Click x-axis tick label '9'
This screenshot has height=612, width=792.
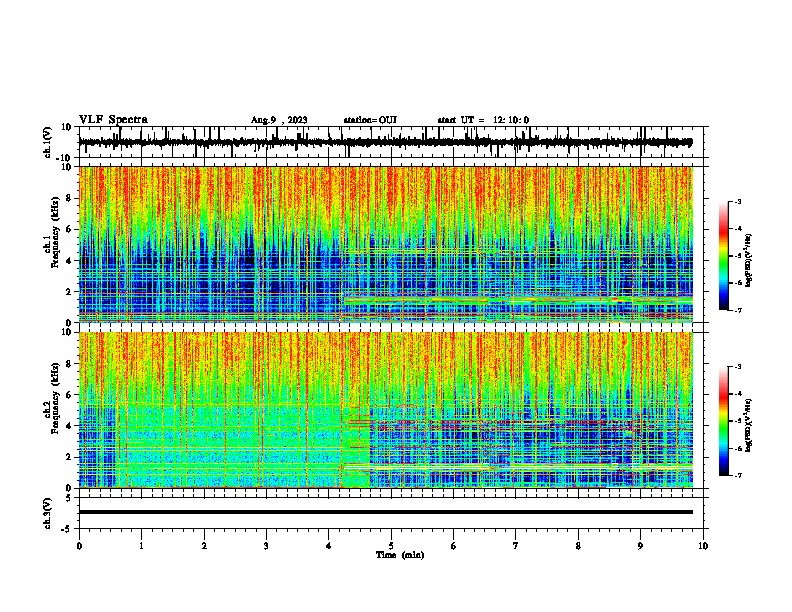(x=640, y=546)
